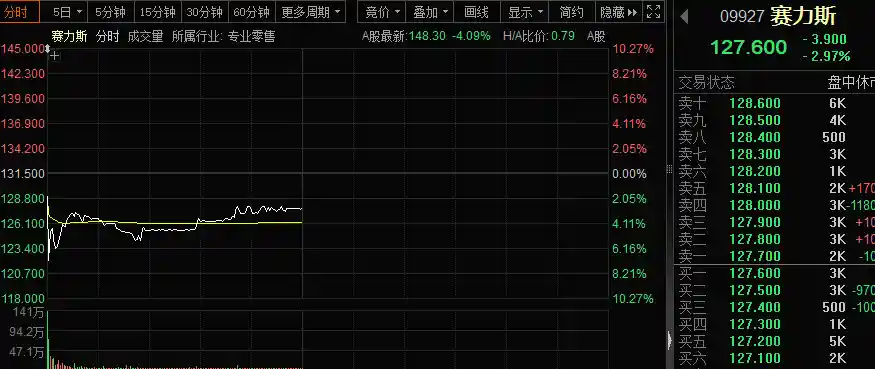Expand the 更多周期 dropdown
This screenshot has width=875, height=369.
pos(310,12)
